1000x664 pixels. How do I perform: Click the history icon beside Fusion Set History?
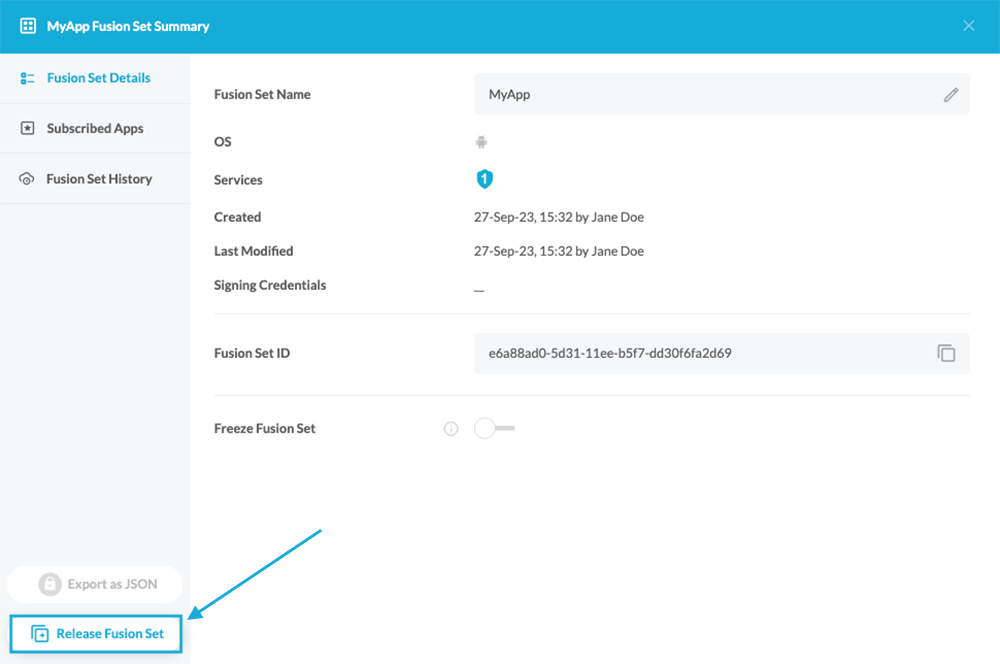pos(27,179)
